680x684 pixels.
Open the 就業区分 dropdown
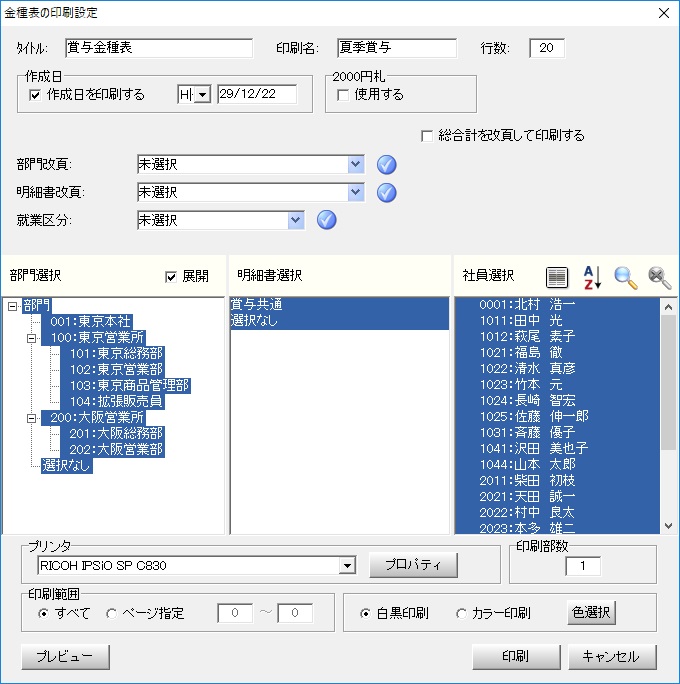(296, 220)
